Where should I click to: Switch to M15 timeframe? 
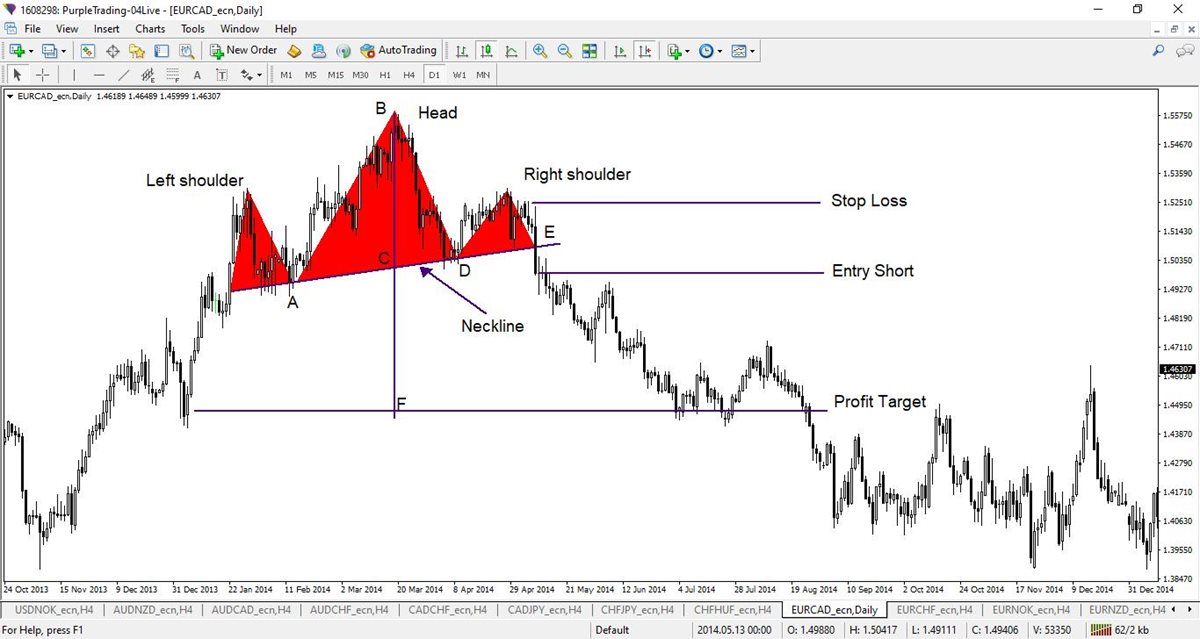335,75
